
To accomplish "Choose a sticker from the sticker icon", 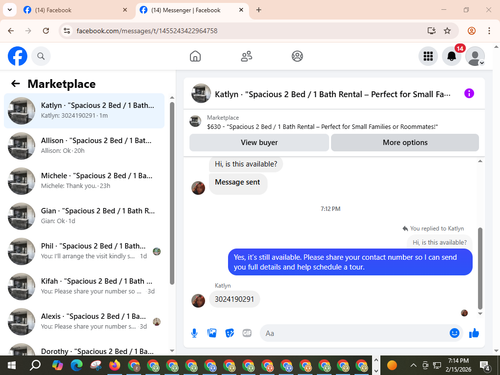I will point(229,333).
